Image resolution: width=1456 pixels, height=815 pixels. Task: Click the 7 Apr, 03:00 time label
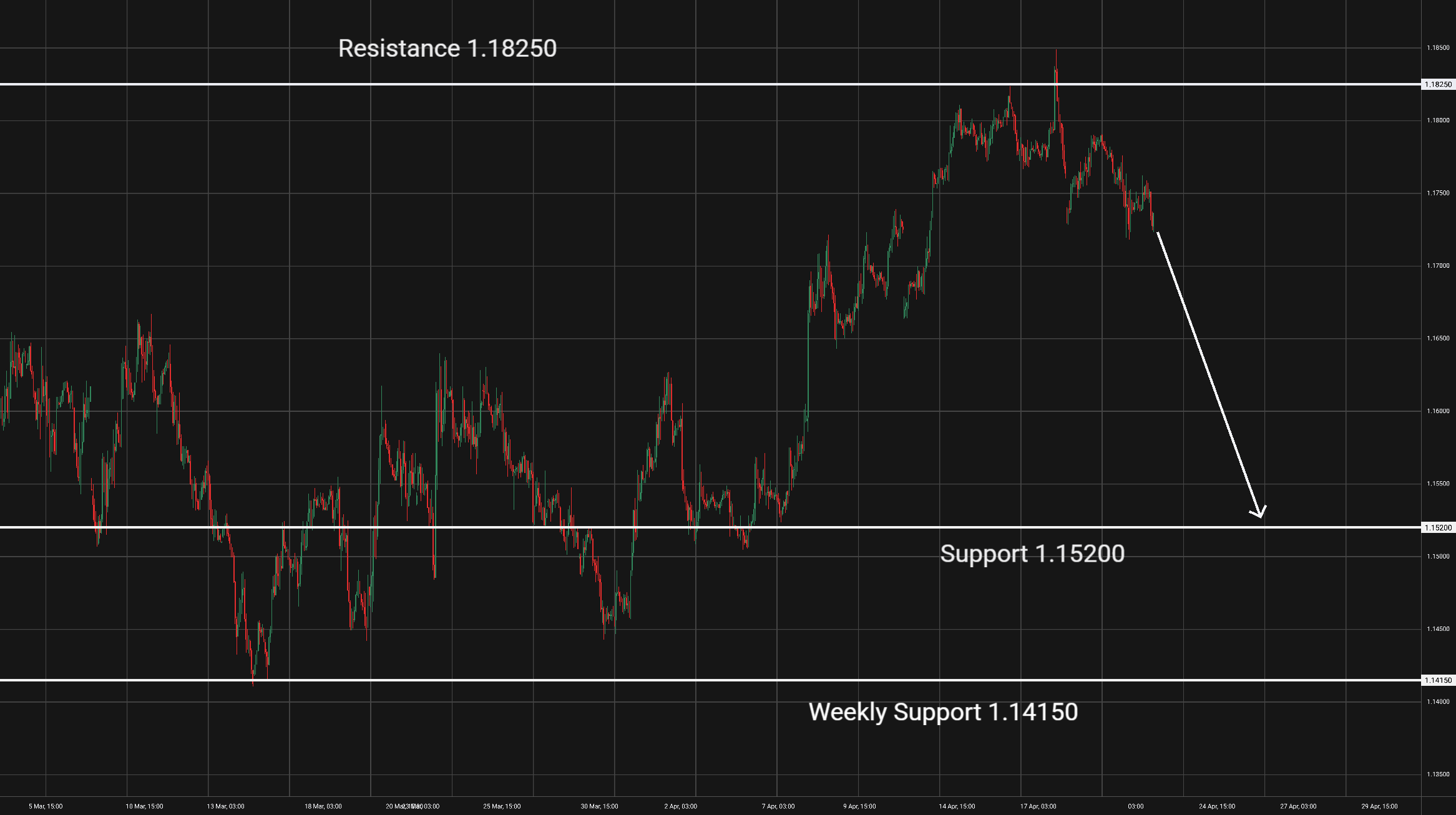point(778,806)
